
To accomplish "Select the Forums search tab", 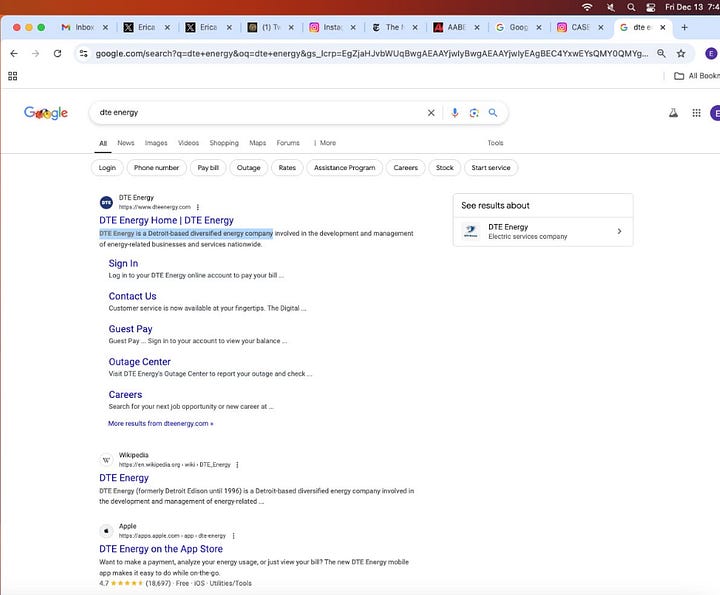I will click(x=288, y=143).
